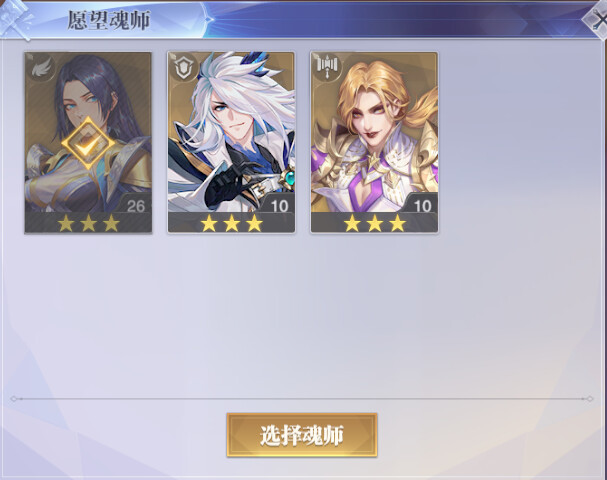The height and width of the screenshot is (480, 607).
Task: Select the blonde soul master card
Action: point(374,142)
